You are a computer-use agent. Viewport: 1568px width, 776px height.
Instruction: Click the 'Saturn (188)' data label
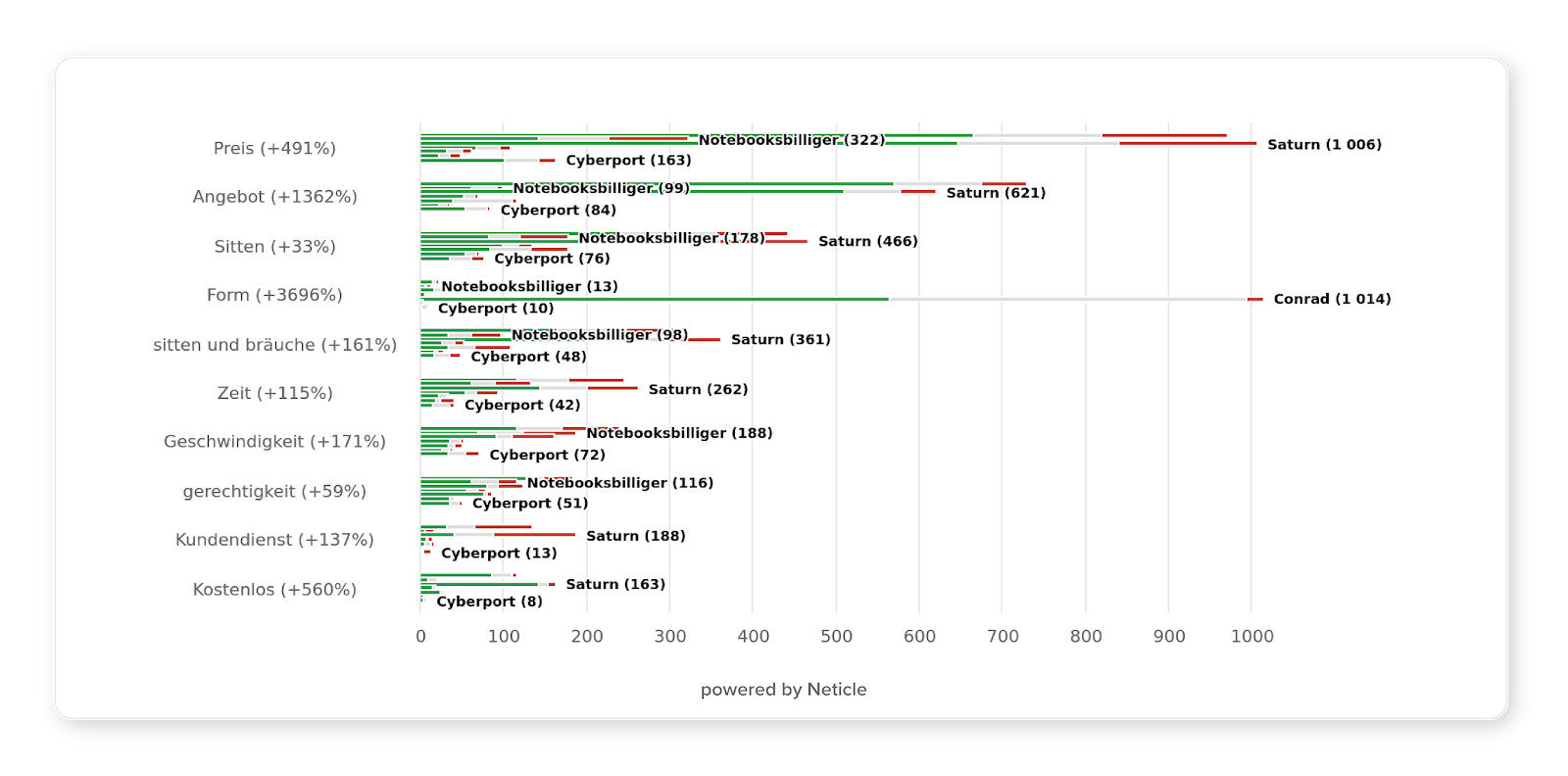pos(635,536)
